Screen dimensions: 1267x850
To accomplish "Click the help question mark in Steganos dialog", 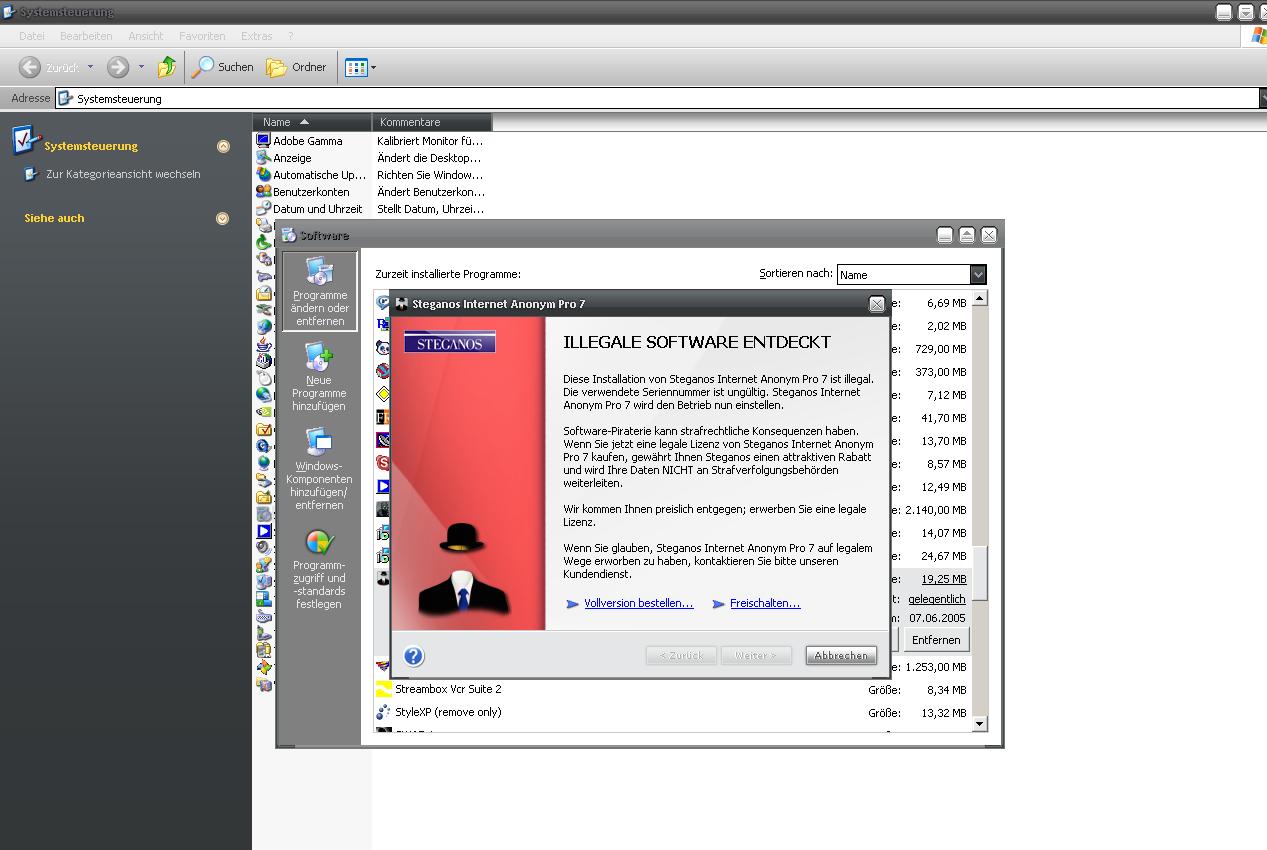I will point(413,656).
